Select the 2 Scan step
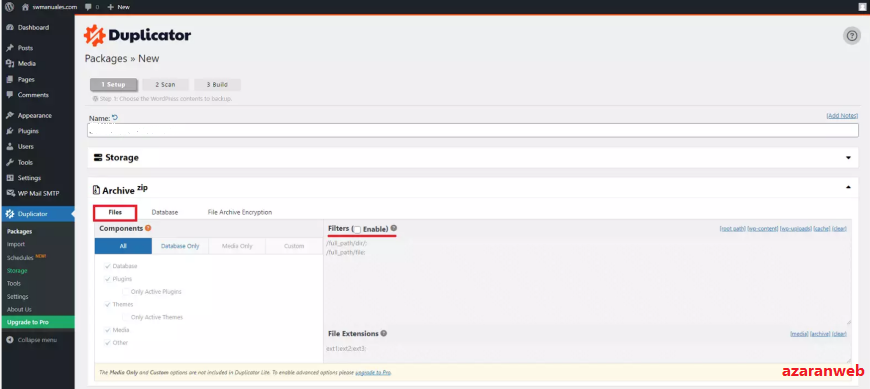This screenshot has width=870, height=389. [x=165, y=85]
